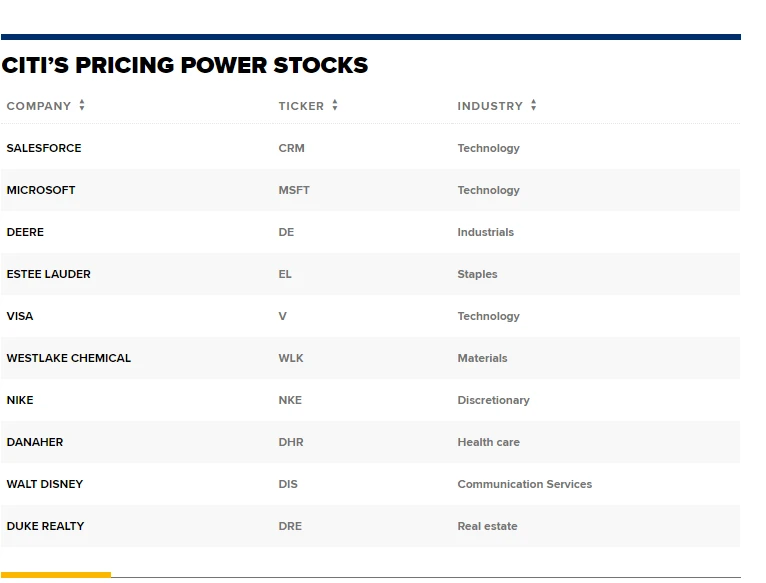Image resolution: width=766 pixels, height=583 pixels.
Task: Click the Duke Realty company name
Action: coord(45,526)
